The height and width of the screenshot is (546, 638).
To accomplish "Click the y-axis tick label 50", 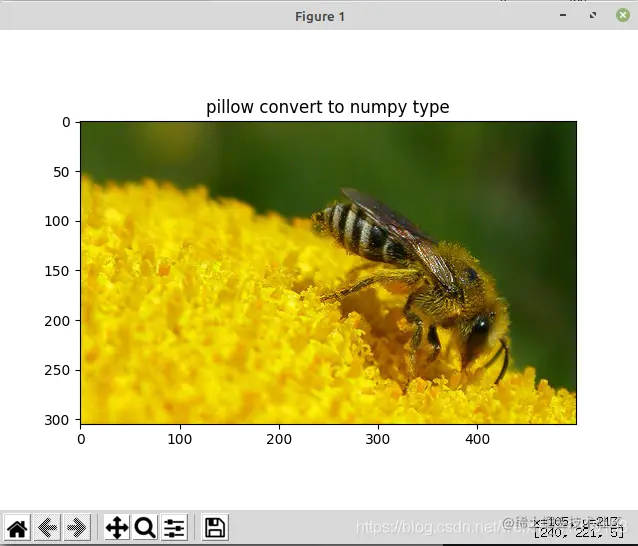I will tap(61, 172).
